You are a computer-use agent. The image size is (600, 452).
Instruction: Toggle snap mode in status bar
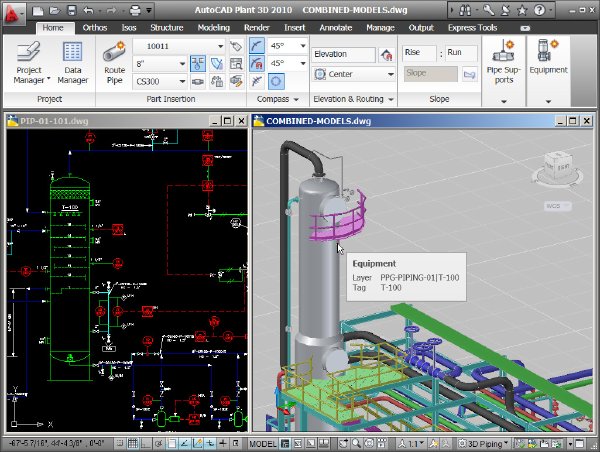120,444
